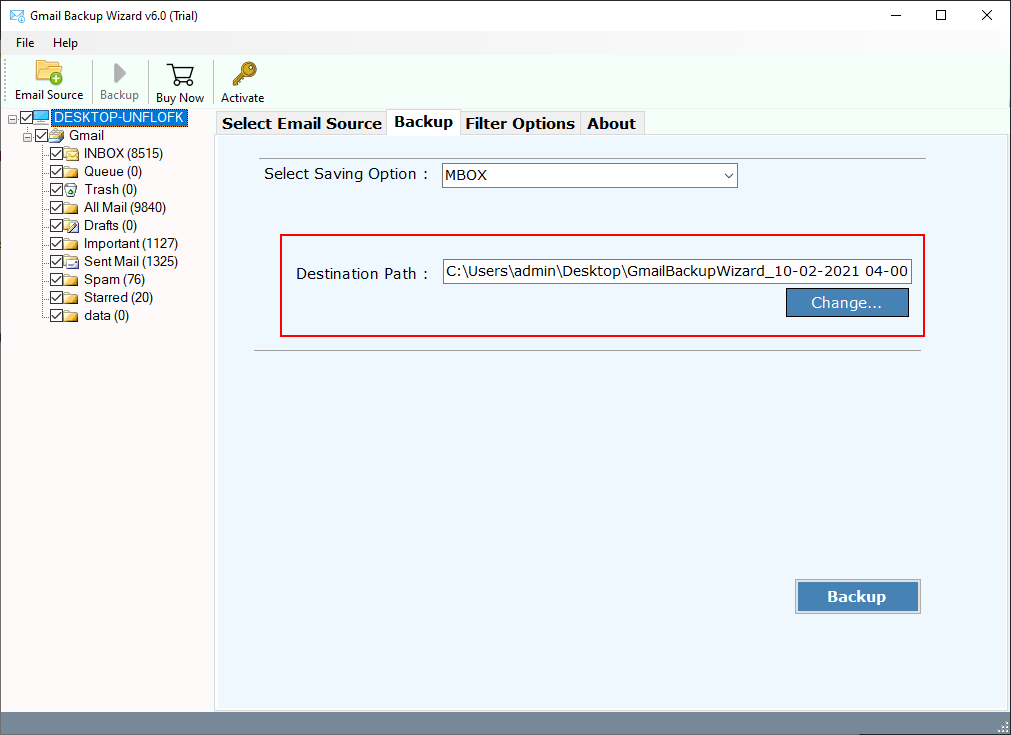Uncheck the Drafts checkbox
The height and width of the screenshot is (735, 1011).
(57, 226)
